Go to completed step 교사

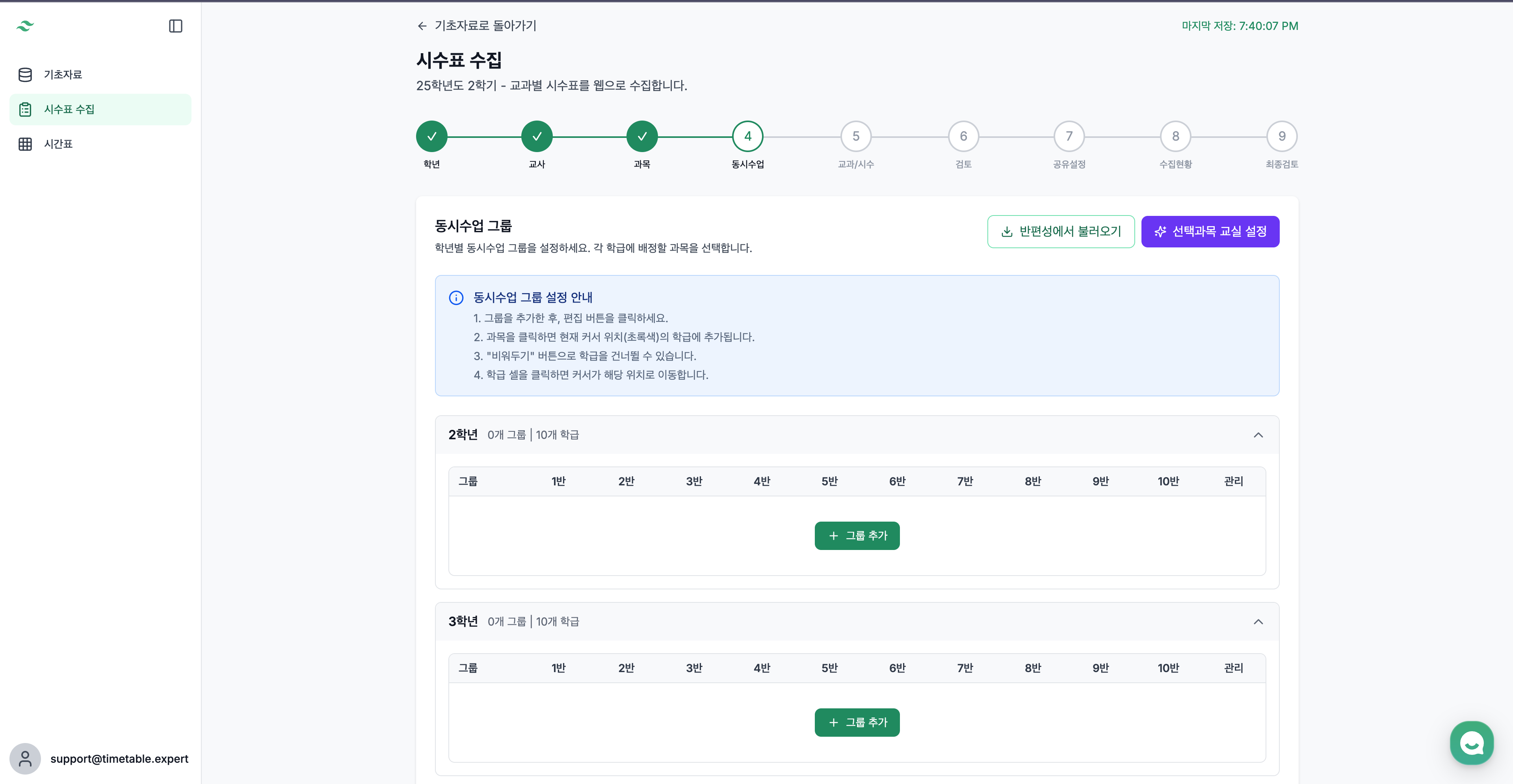pyautogui.click(x=537, y=136)
